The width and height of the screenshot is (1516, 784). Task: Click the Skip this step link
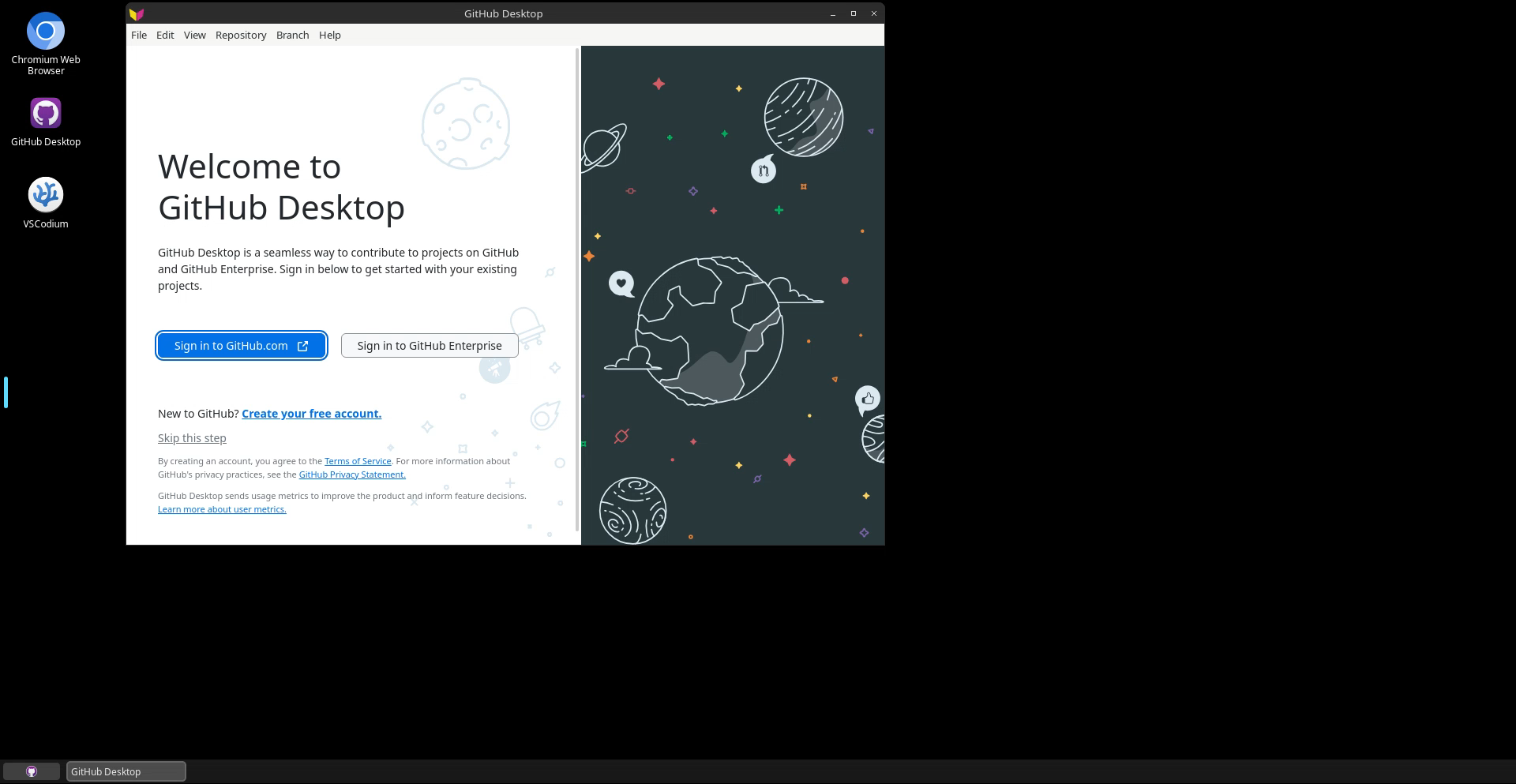pyautogui.click(x=192, y=438)
